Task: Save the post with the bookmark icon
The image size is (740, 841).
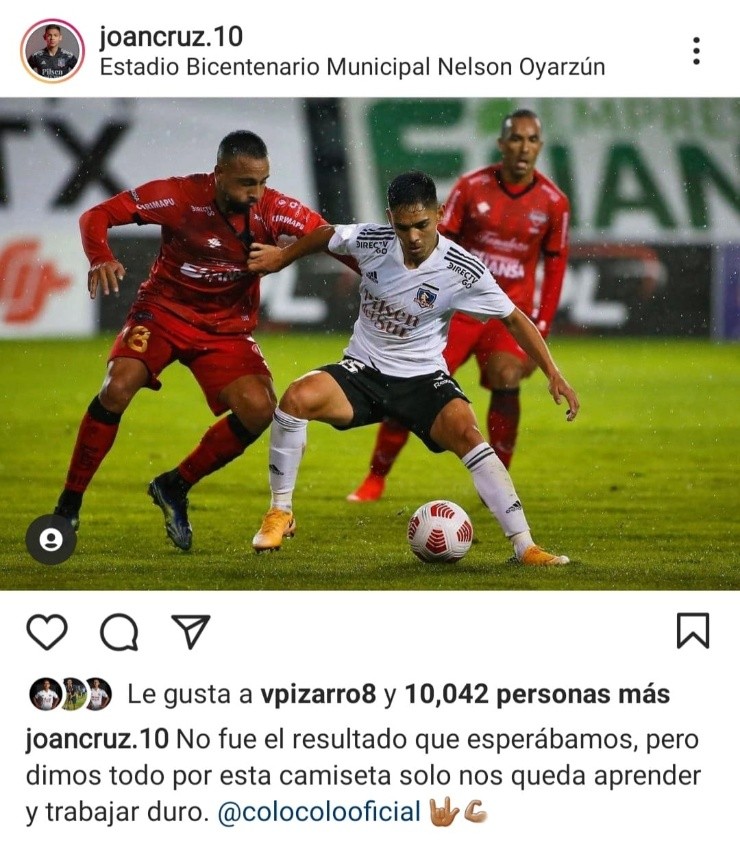Action: tap(693, 631)
